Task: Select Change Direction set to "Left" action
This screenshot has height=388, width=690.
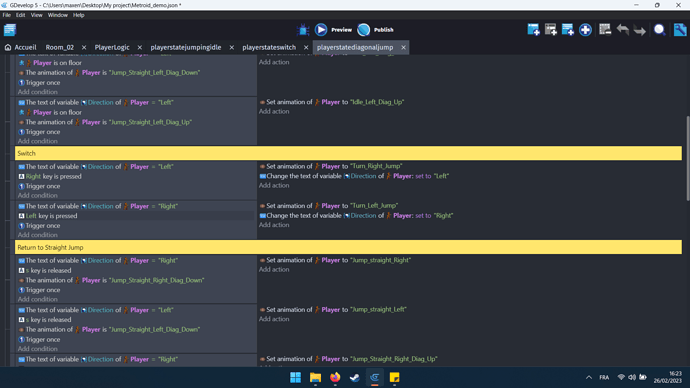Action: coord(354,176)
